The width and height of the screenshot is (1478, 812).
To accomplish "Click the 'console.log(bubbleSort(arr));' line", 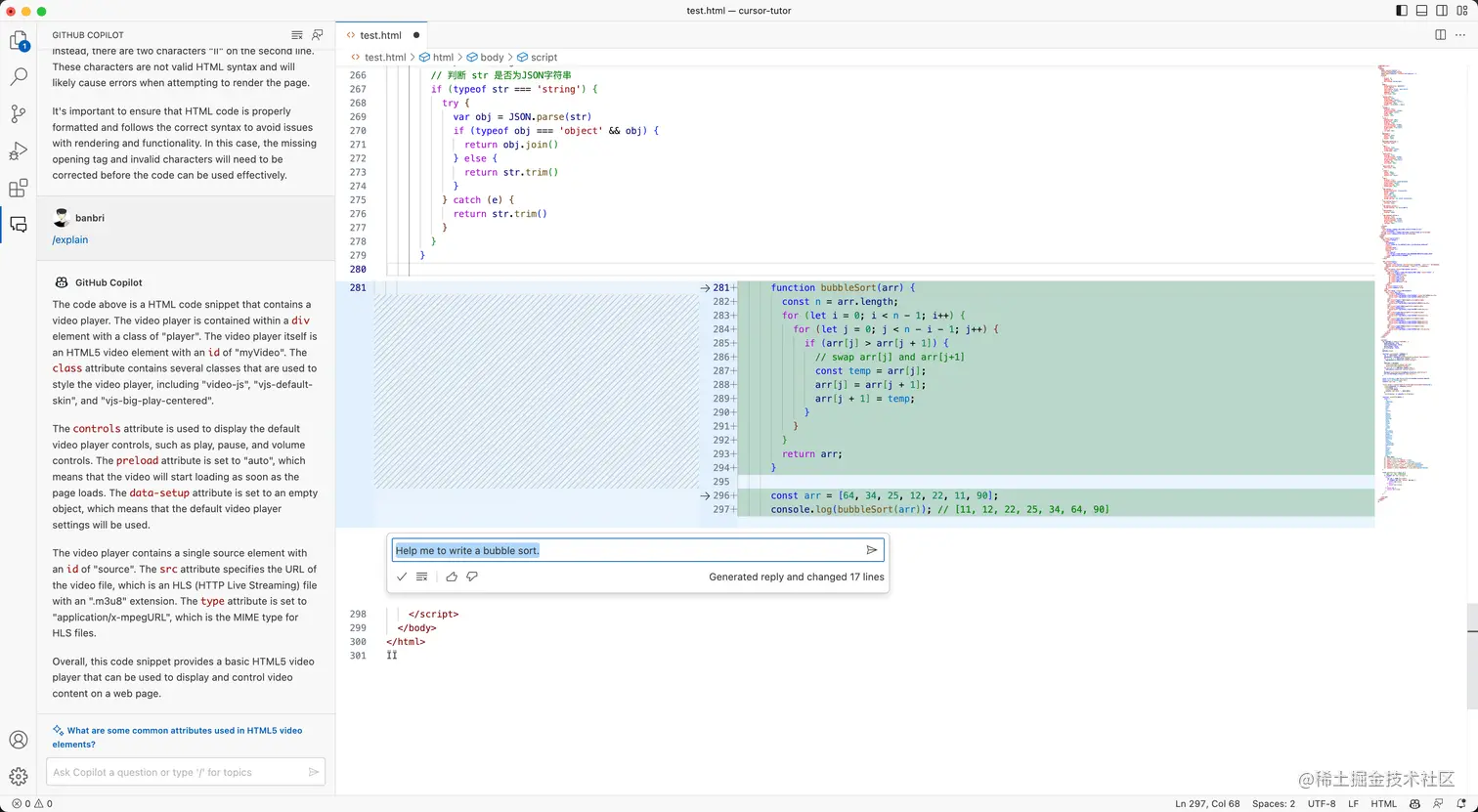I will (939, 509).
